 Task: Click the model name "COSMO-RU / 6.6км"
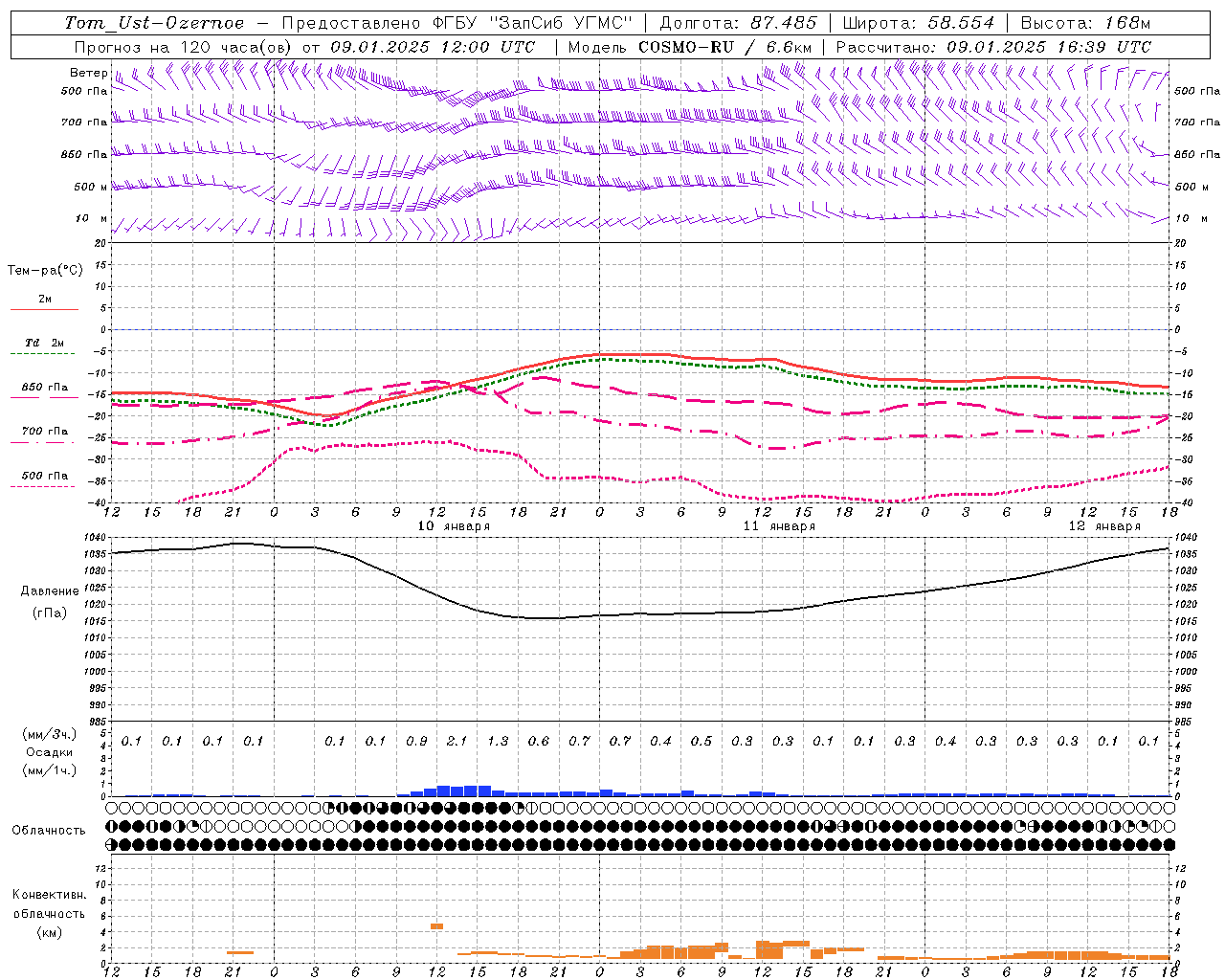[725, 47]
